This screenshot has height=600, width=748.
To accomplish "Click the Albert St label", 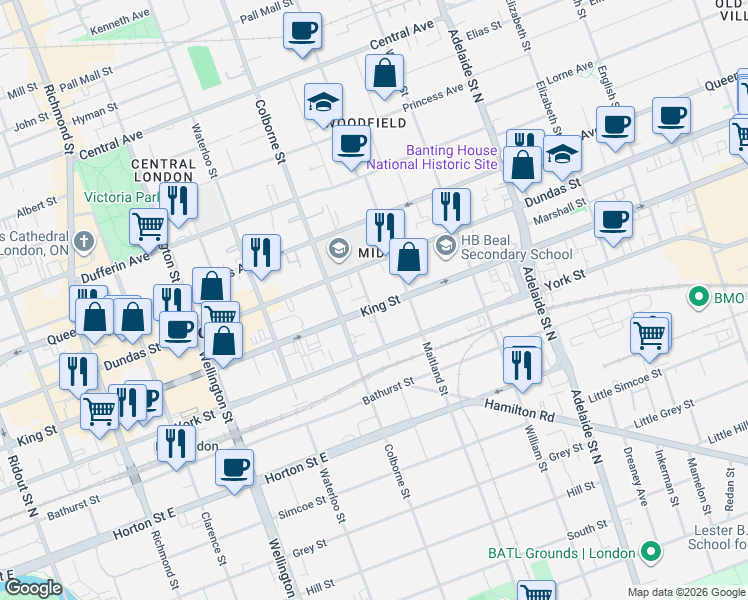I will pyautogui.click(x=37, y=207).
